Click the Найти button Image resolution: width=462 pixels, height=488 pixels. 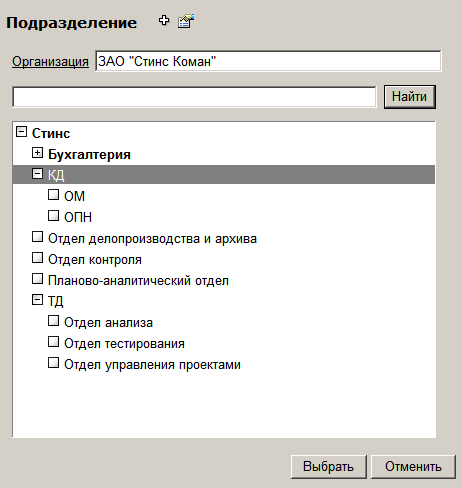coord(410,97)
